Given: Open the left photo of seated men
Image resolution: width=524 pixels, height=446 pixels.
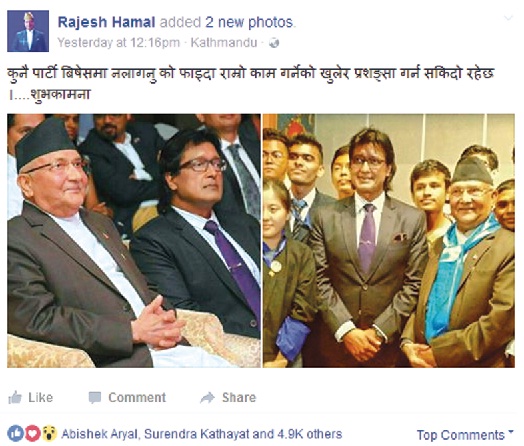Looking at the screenshot, I should coord(134,241).
